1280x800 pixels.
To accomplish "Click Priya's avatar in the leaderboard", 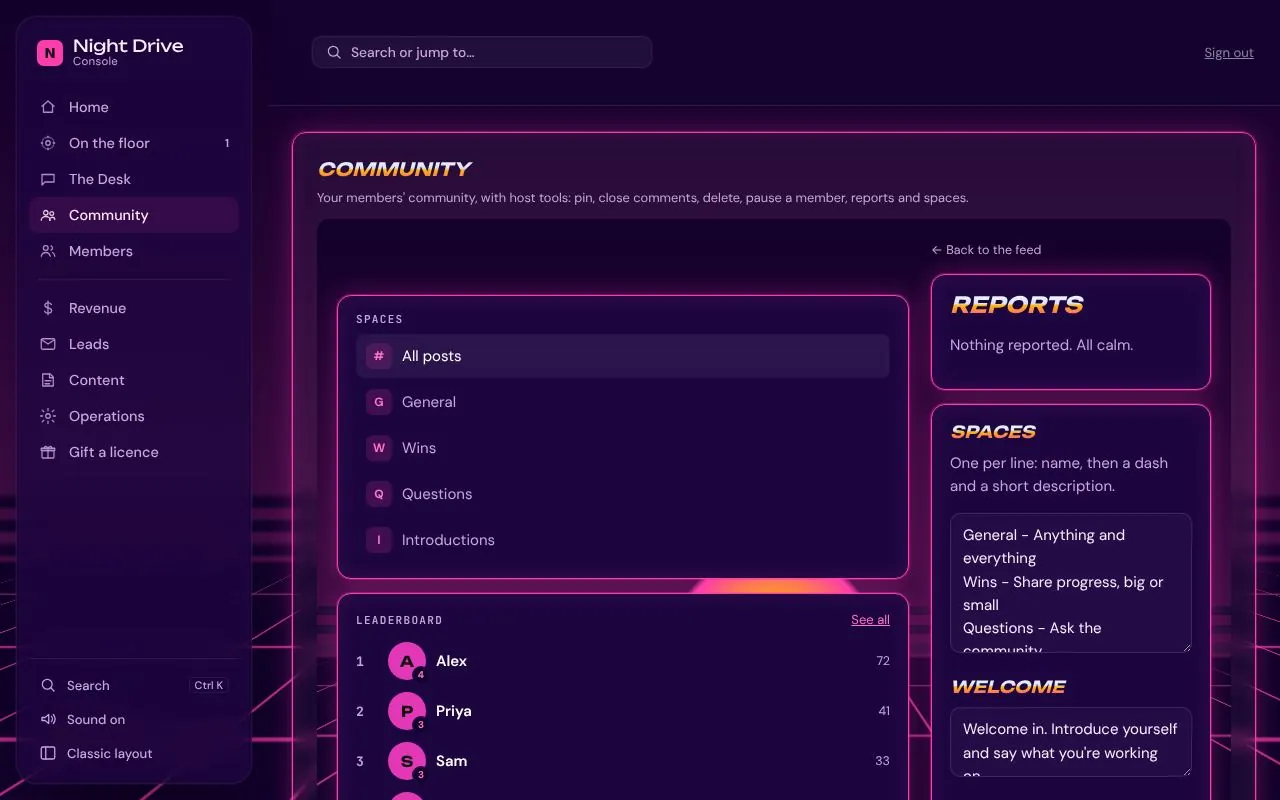I will click(x=407, y=711).
